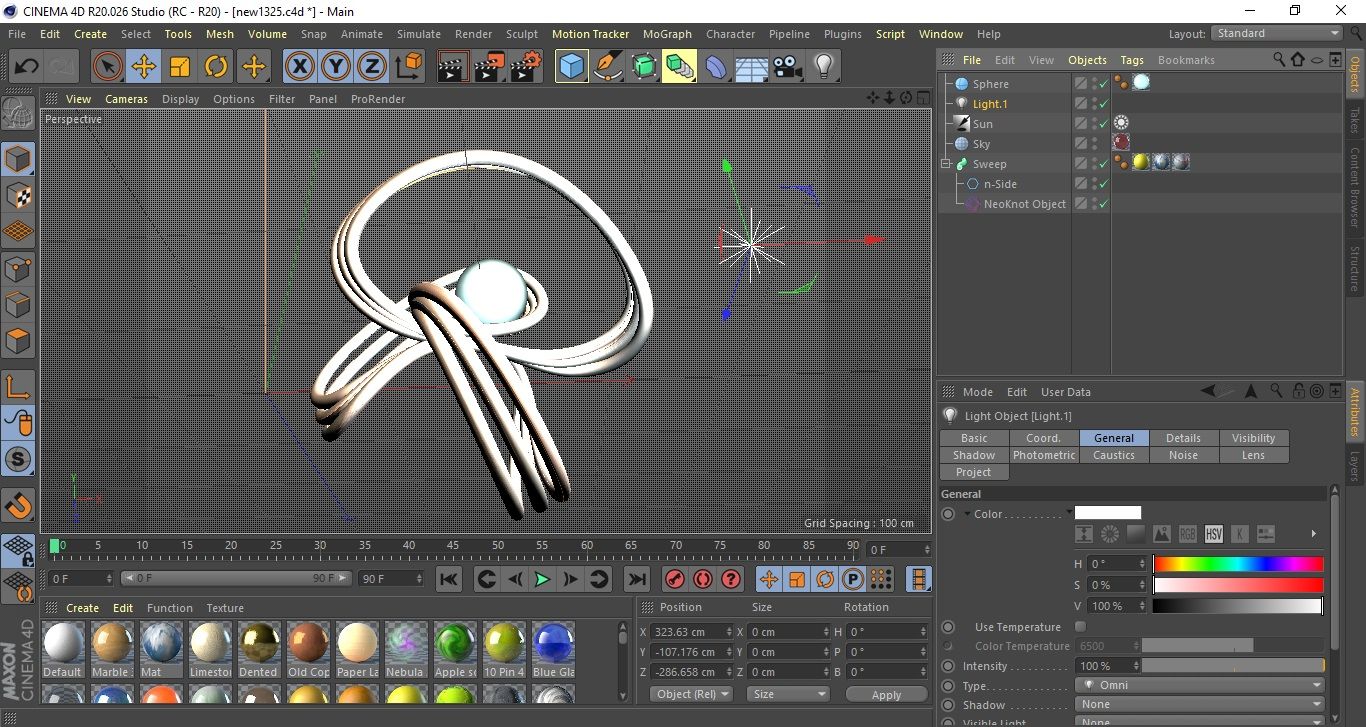This screenshot has height=727, width=1366.
Task: Click Enable Snap magnet icon
Action: point(18,505)
